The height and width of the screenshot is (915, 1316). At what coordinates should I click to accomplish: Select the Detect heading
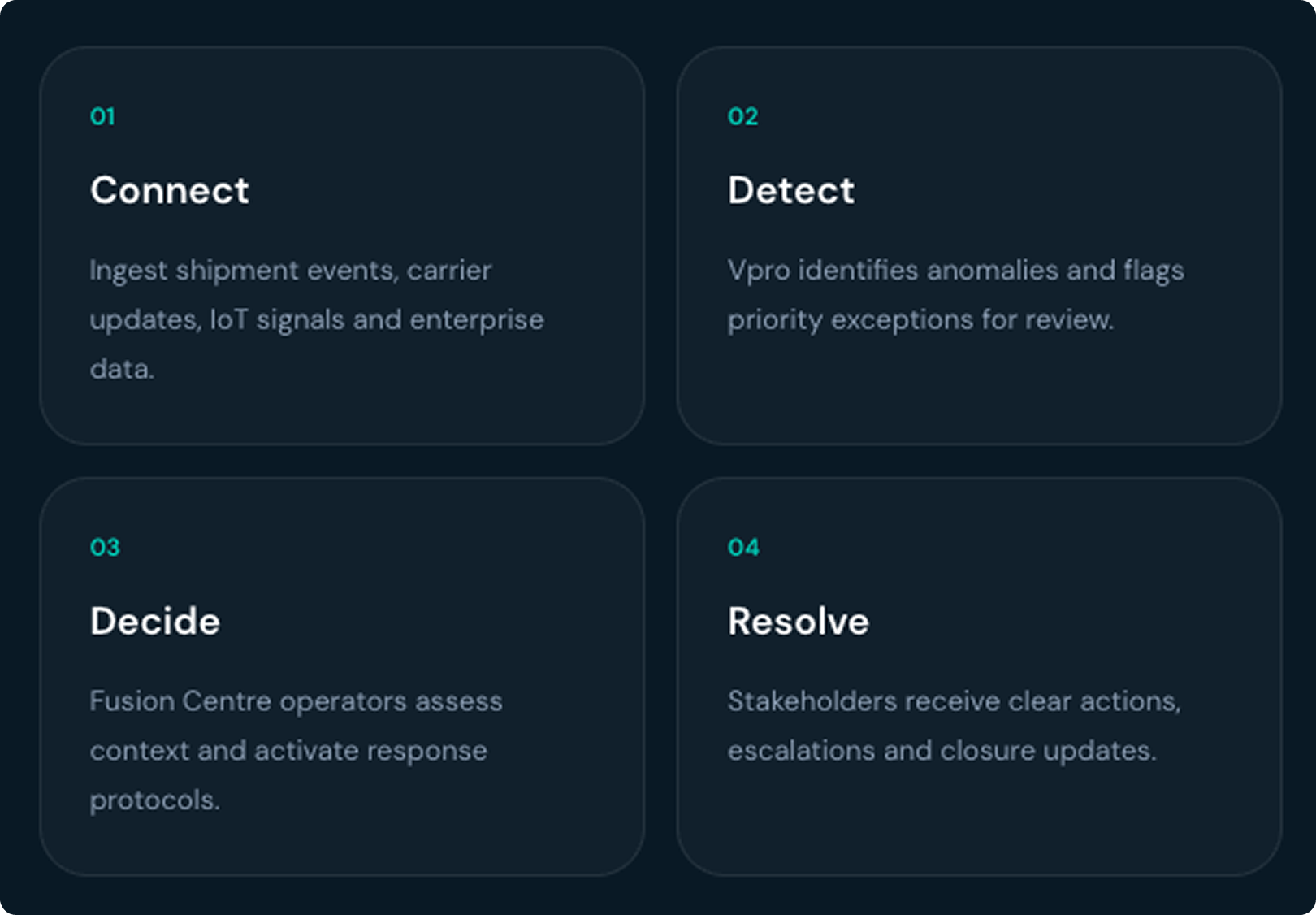[x=791, y=191]
